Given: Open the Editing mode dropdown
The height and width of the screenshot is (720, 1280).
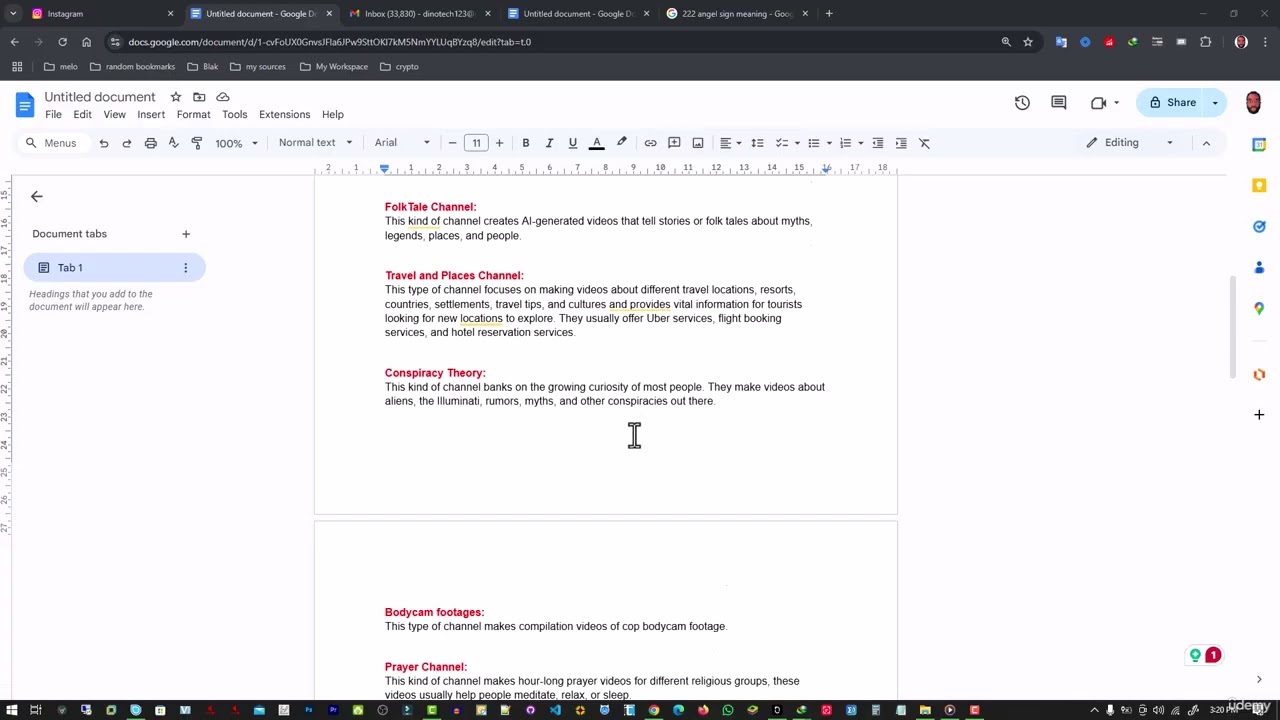Looking at the screenshot, I should (1130, 143).
